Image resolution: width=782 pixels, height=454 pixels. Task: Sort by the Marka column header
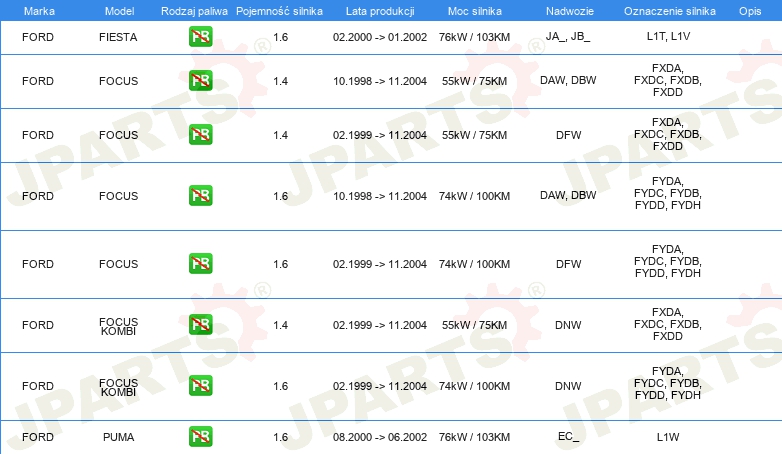pos(39,11)
